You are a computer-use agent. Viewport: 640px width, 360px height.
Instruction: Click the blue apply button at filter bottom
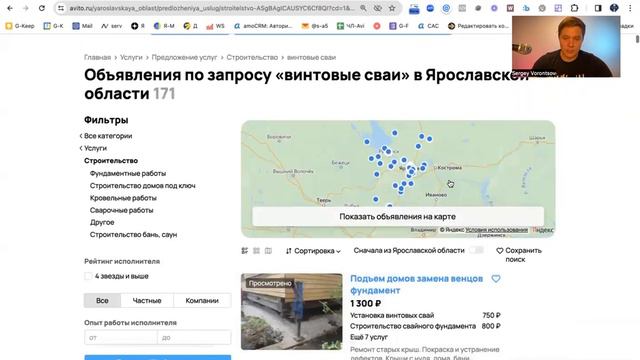(x=158, y=358)
